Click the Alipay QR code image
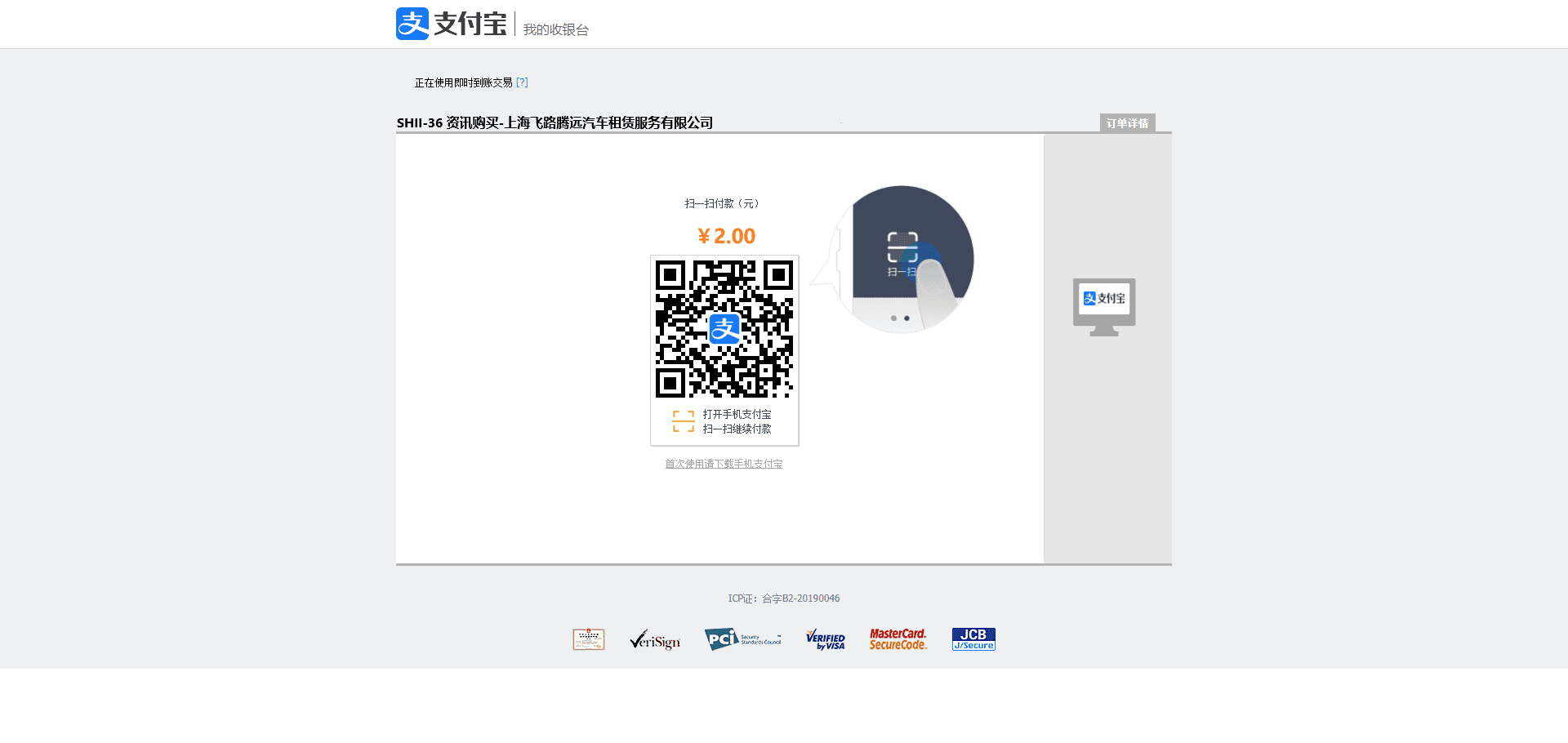 click(x=724, y=329)
